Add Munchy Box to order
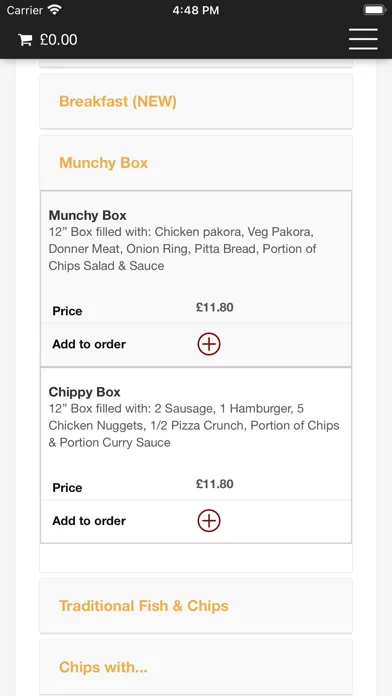 click(x=209, y=344)
